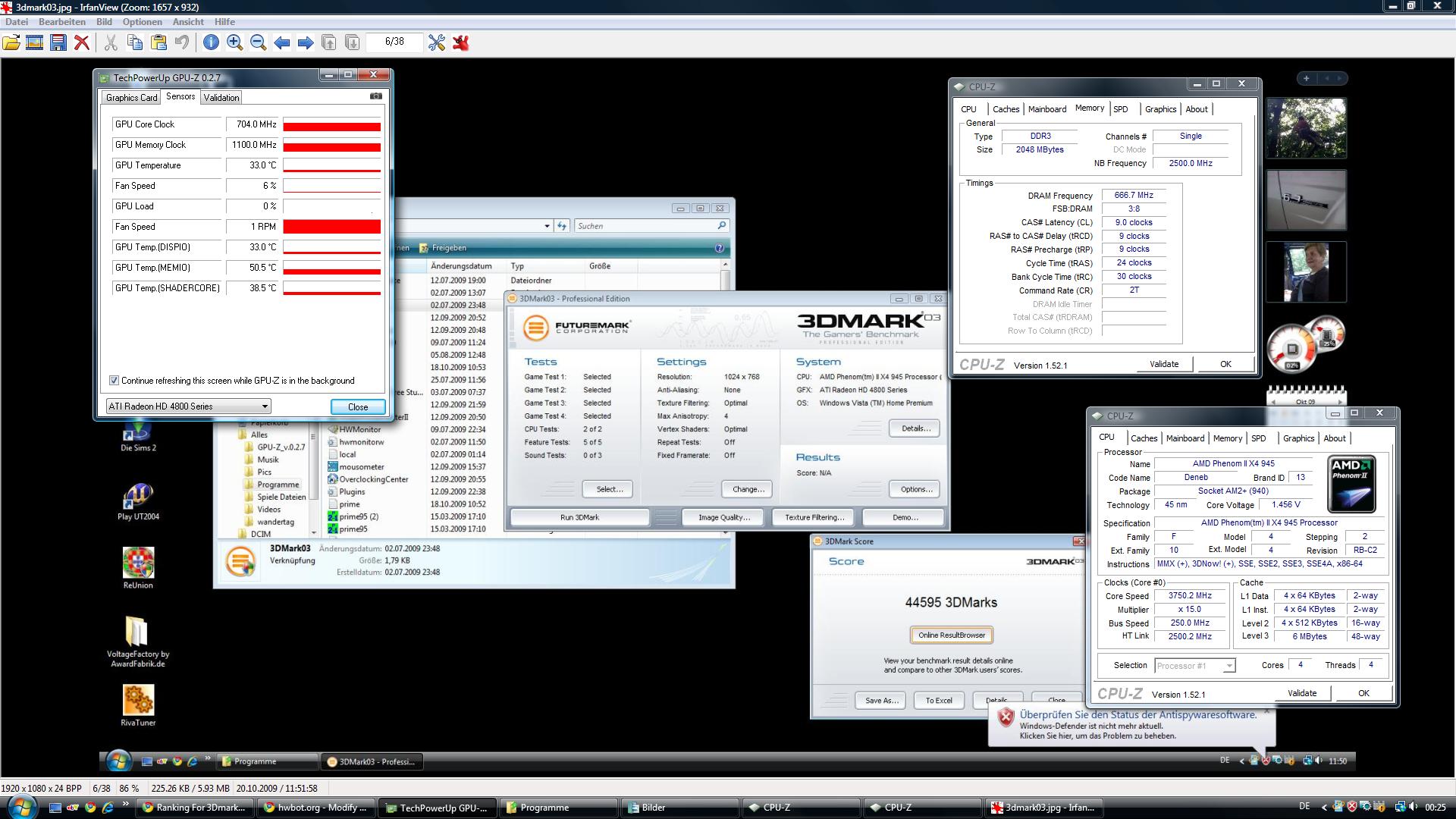This screenshot has height=819, width=1456.
Task: Switch to Ranking For 3Dmark taskbar window
Action: pyautogui.click(x=195, y=808)
